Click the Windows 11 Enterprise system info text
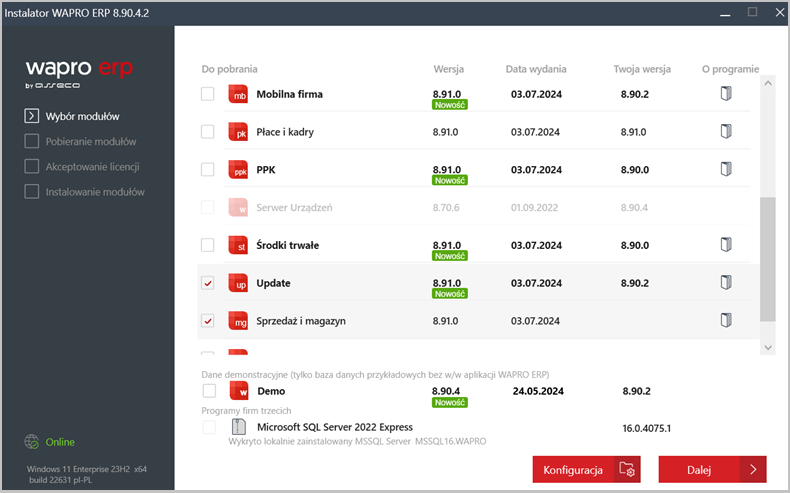Screen dimensions: 790x493 (86, 474)
